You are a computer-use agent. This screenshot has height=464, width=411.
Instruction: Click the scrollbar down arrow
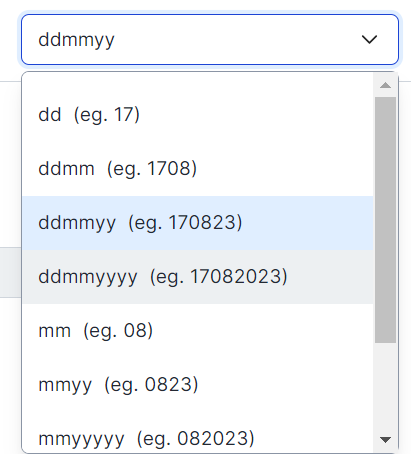[385, 440]
